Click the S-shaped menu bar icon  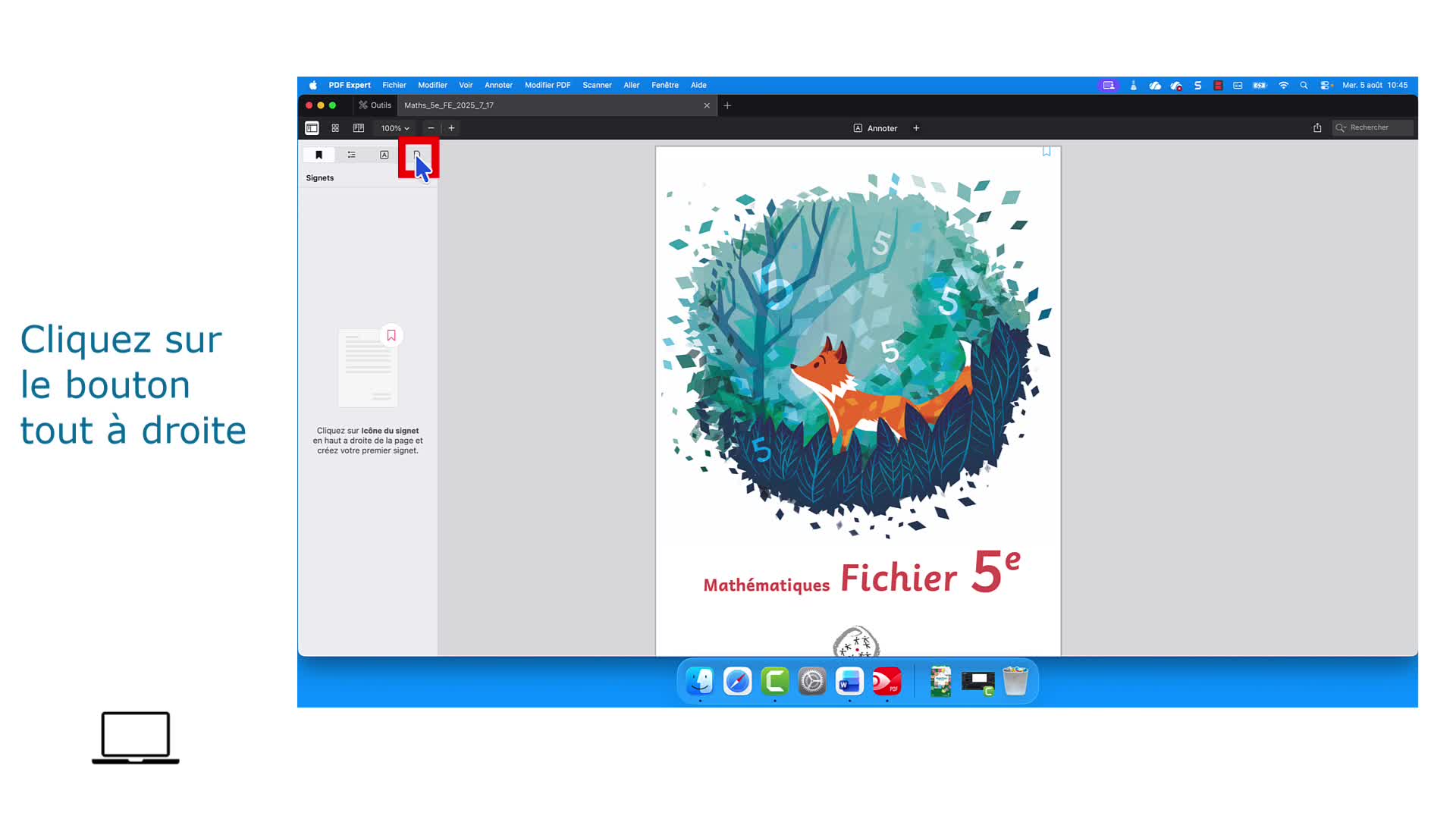(1198, 86)
